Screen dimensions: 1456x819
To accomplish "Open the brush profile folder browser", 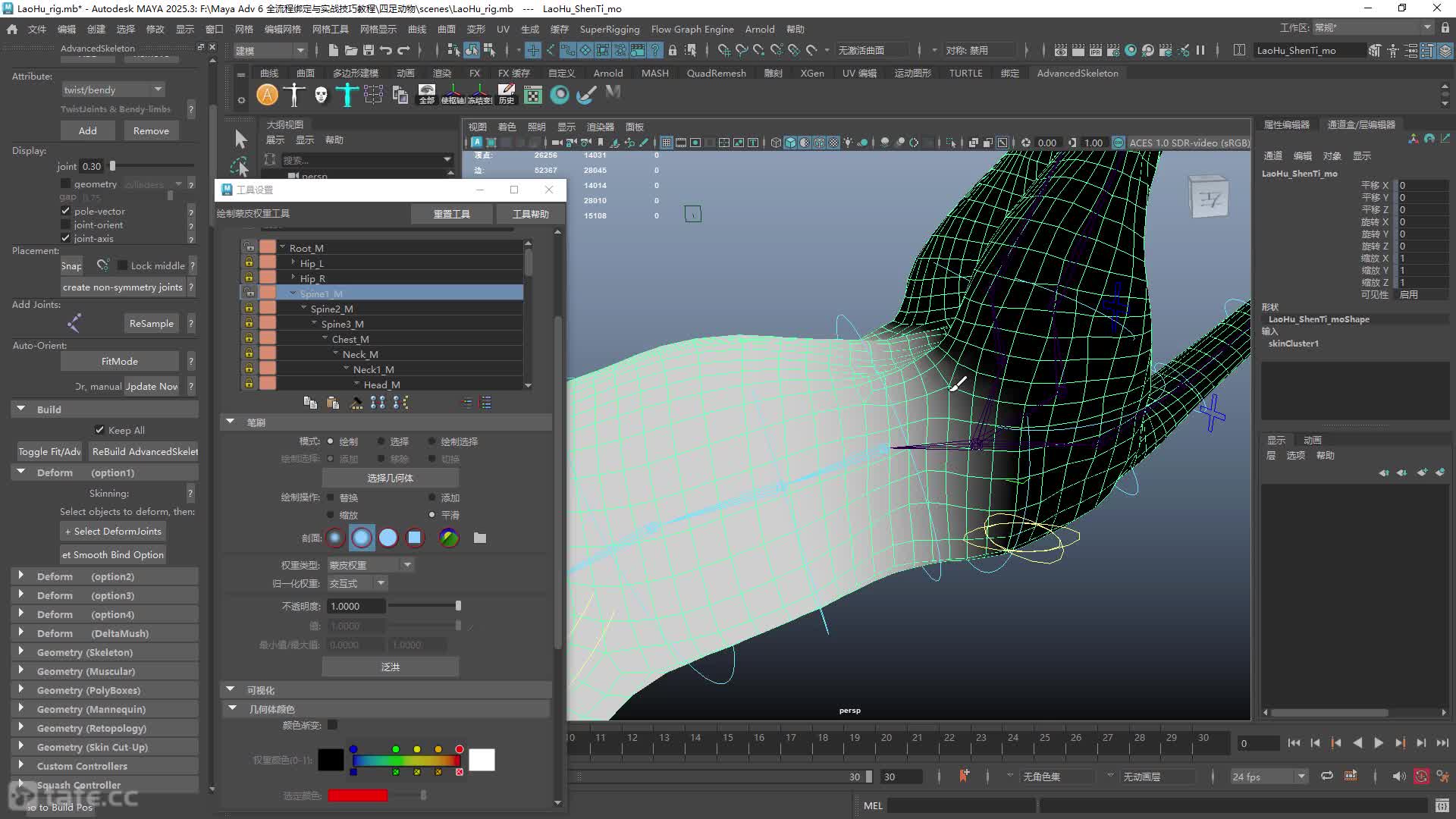I will coord(480,538).
